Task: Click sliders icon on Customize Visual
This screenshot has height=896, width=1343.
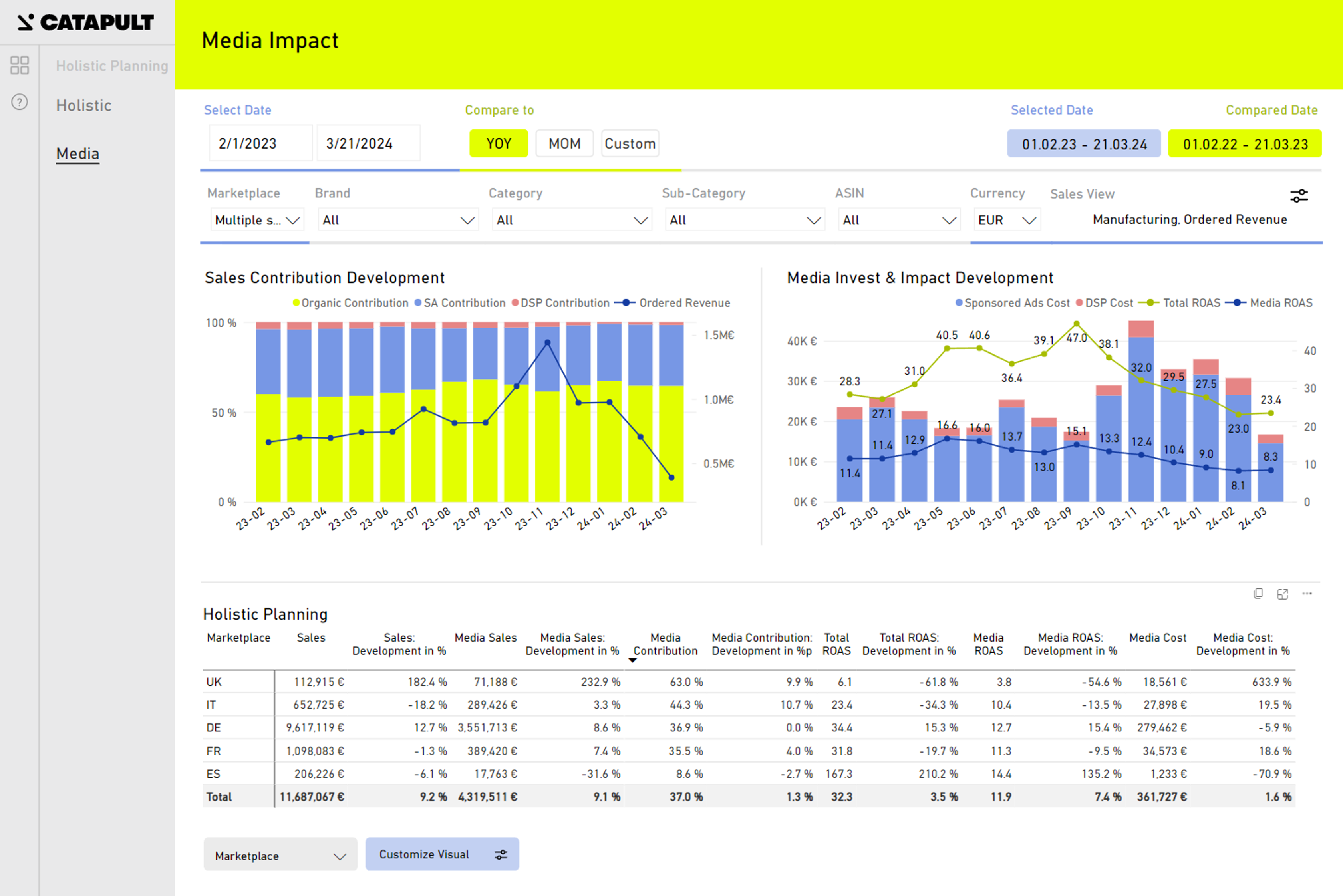Action: 501,855
